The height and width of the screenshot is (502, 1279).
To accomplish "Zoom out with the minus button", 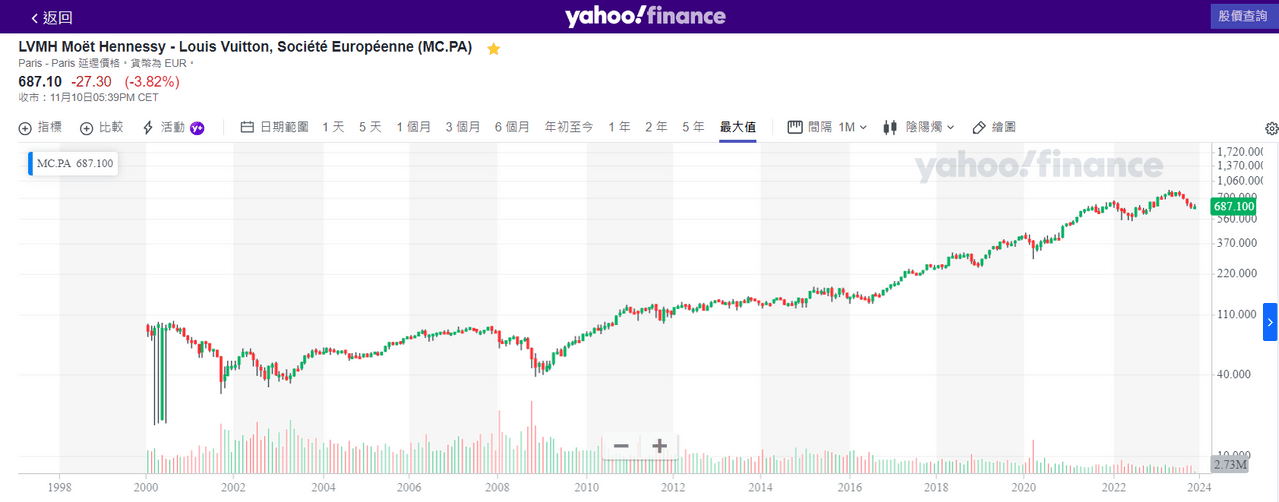I will 621,446.
